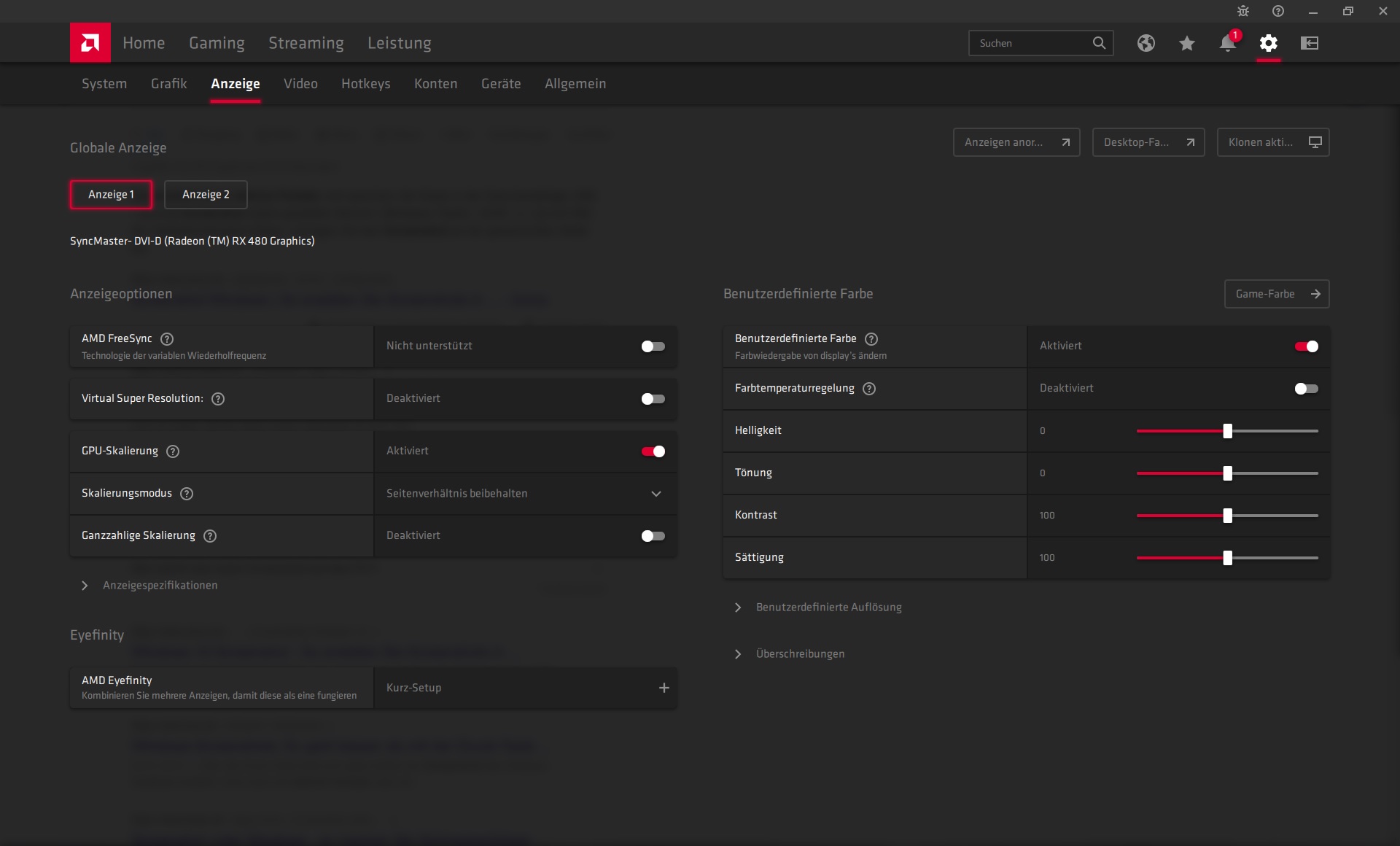Show help for Ganzzahlige Skalierung
This screenshot has height=846, width=1400.
[210, 536]
